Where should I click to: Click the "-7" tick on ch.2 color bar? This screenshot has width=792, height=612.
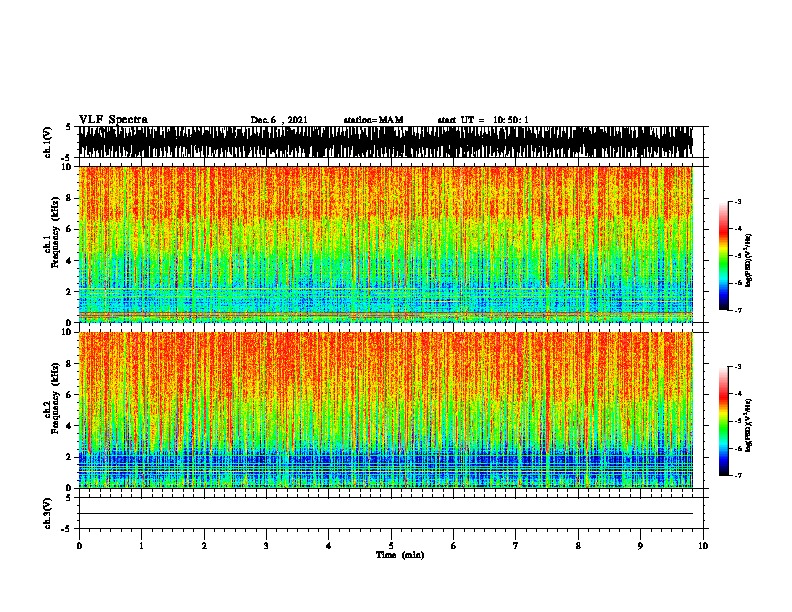click(737, 476)
